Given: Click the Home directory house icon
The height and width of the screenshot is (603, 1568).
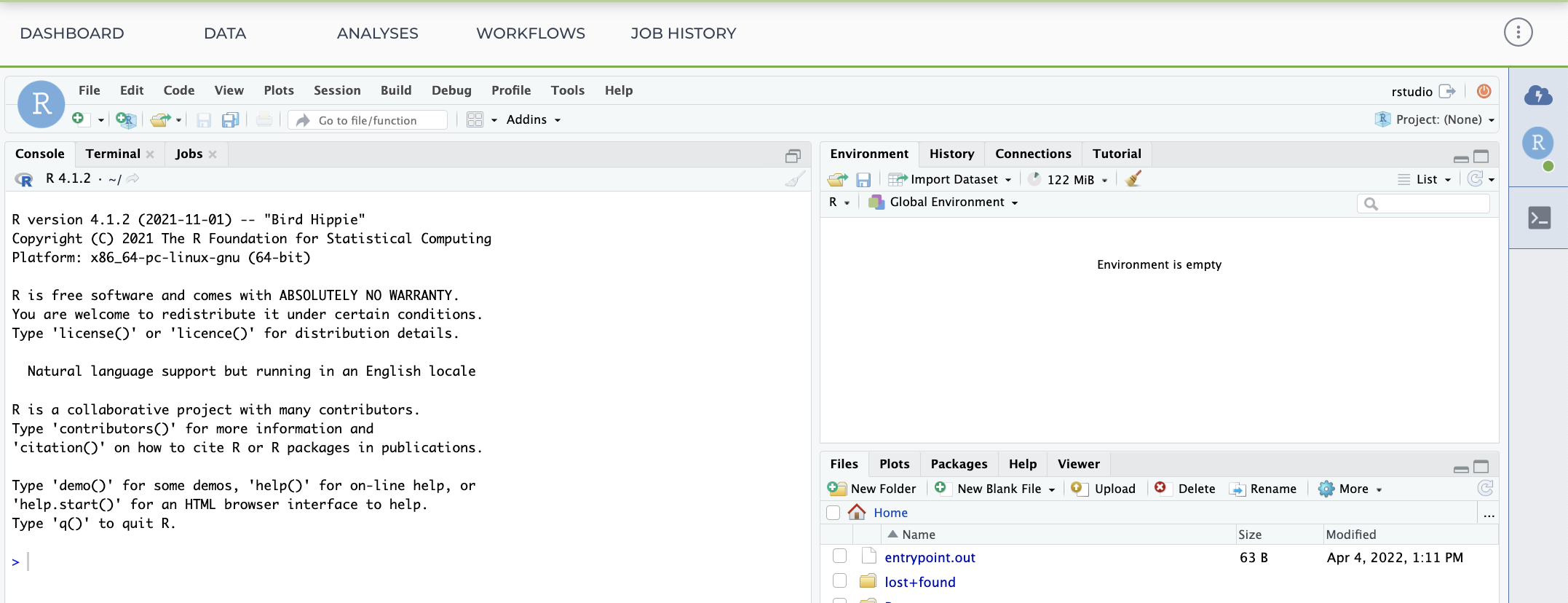Looking at the screenshot, I should (857, 512).
